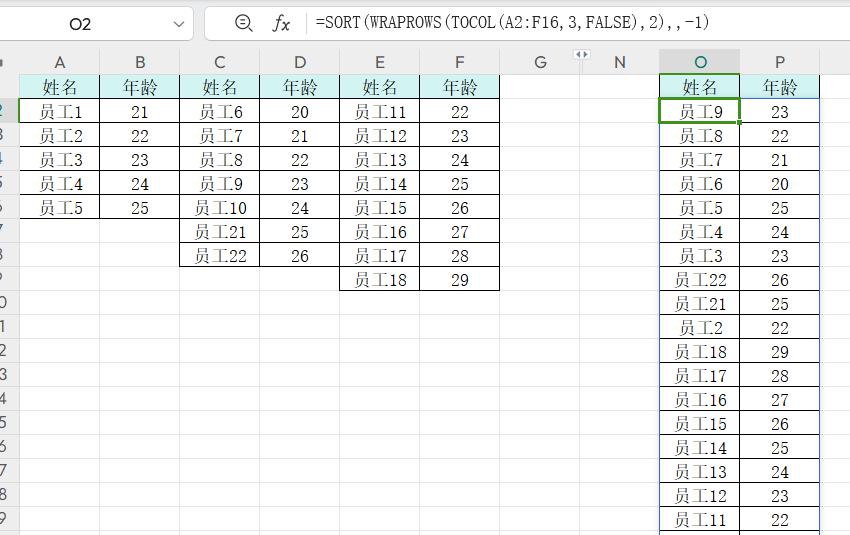Select result cell O14 员工16
Screen dimensions: 850x535
[700, 399]
